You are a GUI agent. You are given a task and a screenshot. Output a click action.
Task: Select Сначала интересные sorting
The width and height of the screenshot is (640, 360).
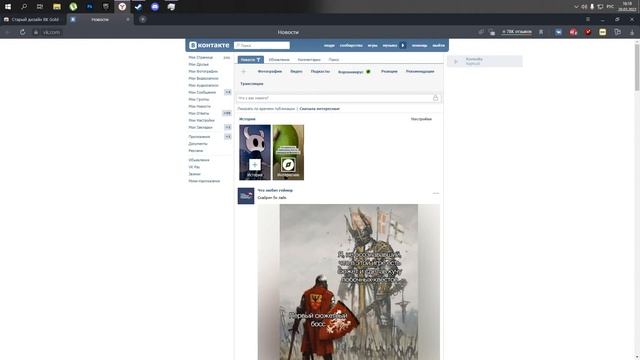pos(319,109)
